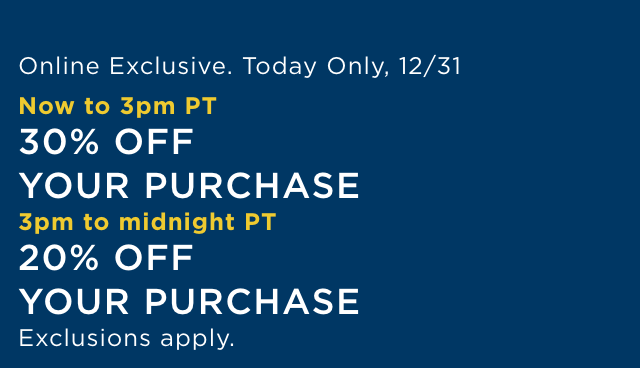Click the yellow "3pm to midnight PT" heading

point(147,223)
